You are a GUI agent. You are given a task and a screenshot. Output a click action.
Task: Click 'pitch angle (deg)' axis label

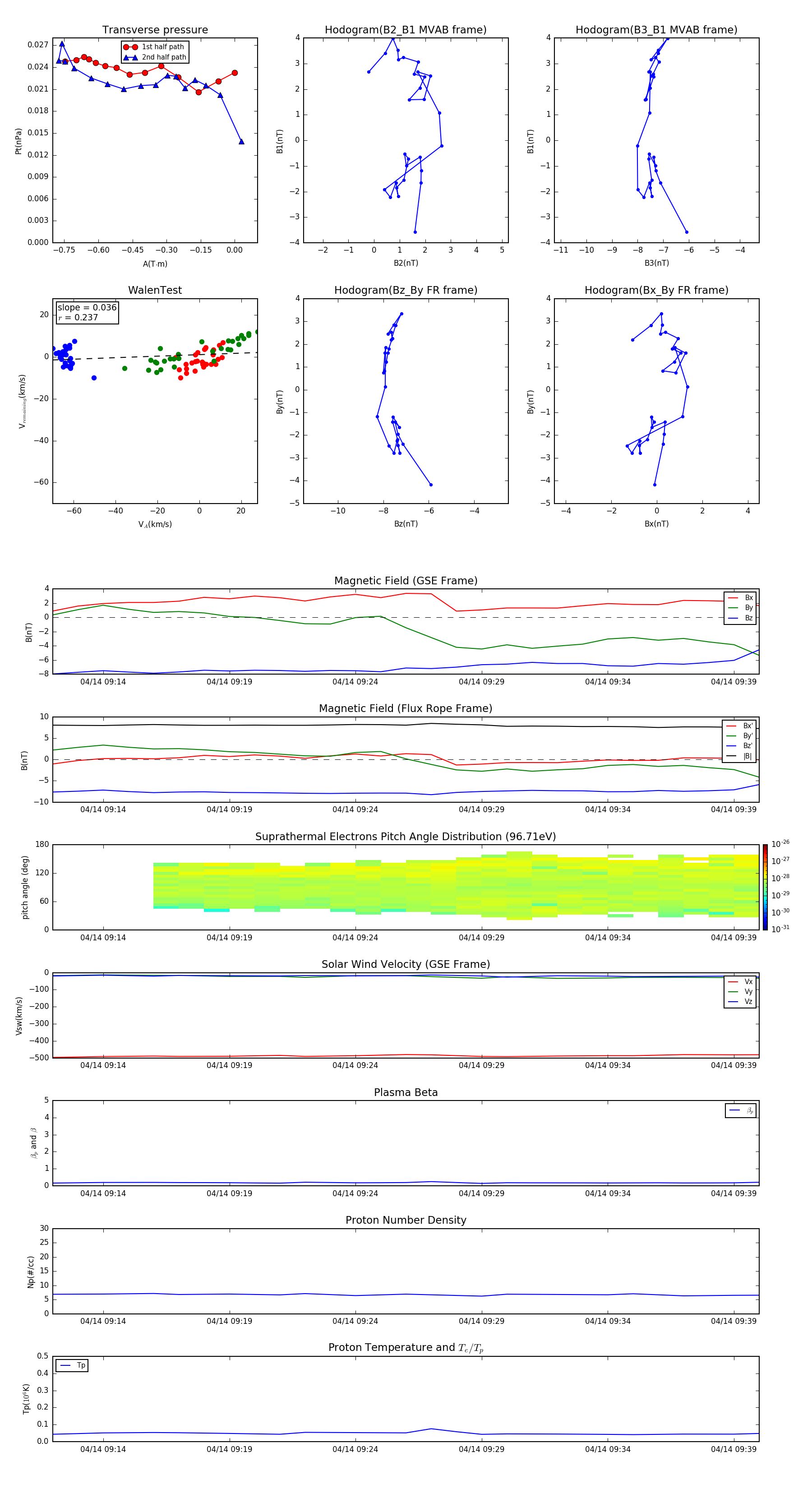tap(25, 887)
